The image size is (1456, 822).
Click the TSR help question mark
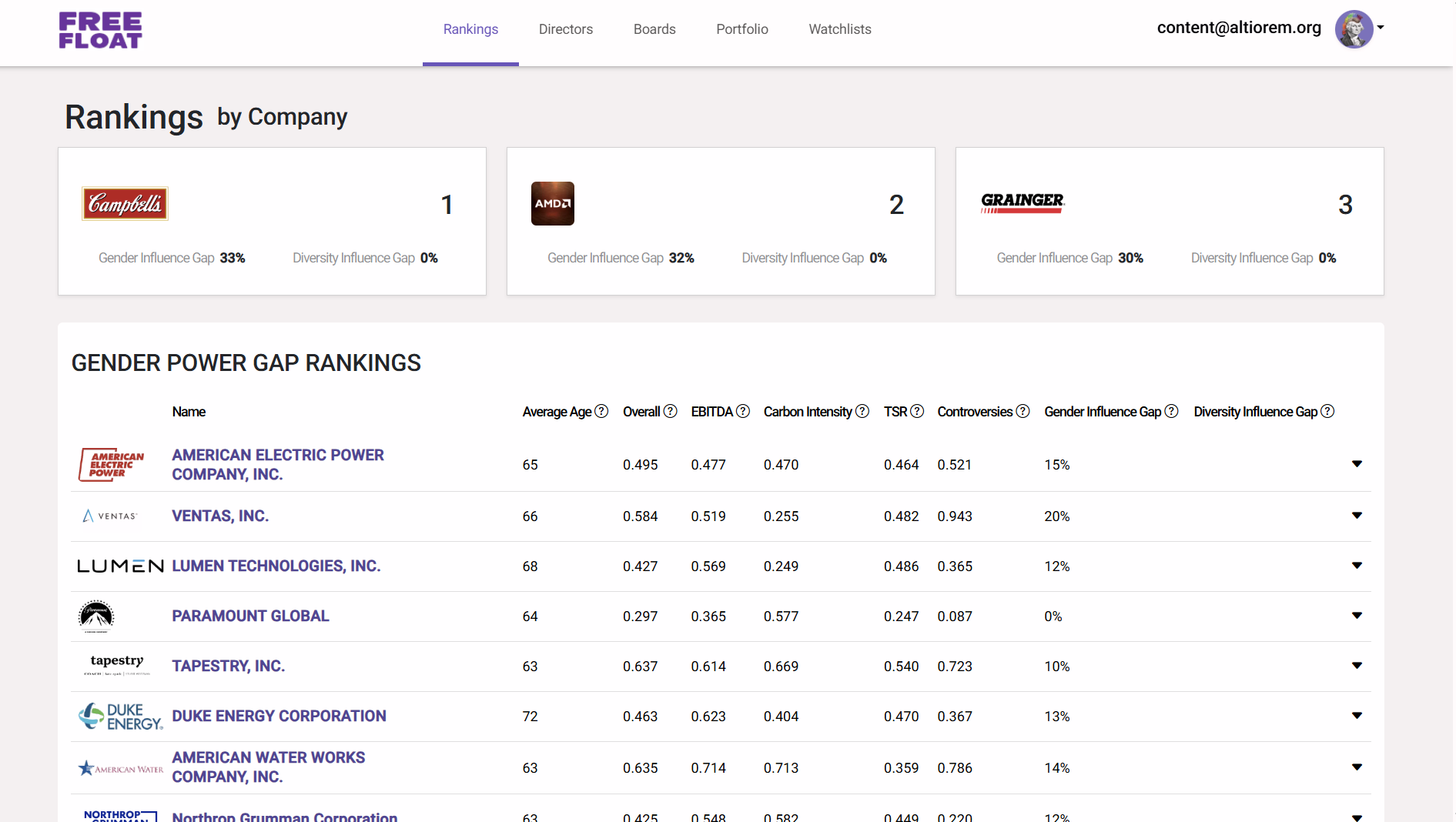click(917, 412)
